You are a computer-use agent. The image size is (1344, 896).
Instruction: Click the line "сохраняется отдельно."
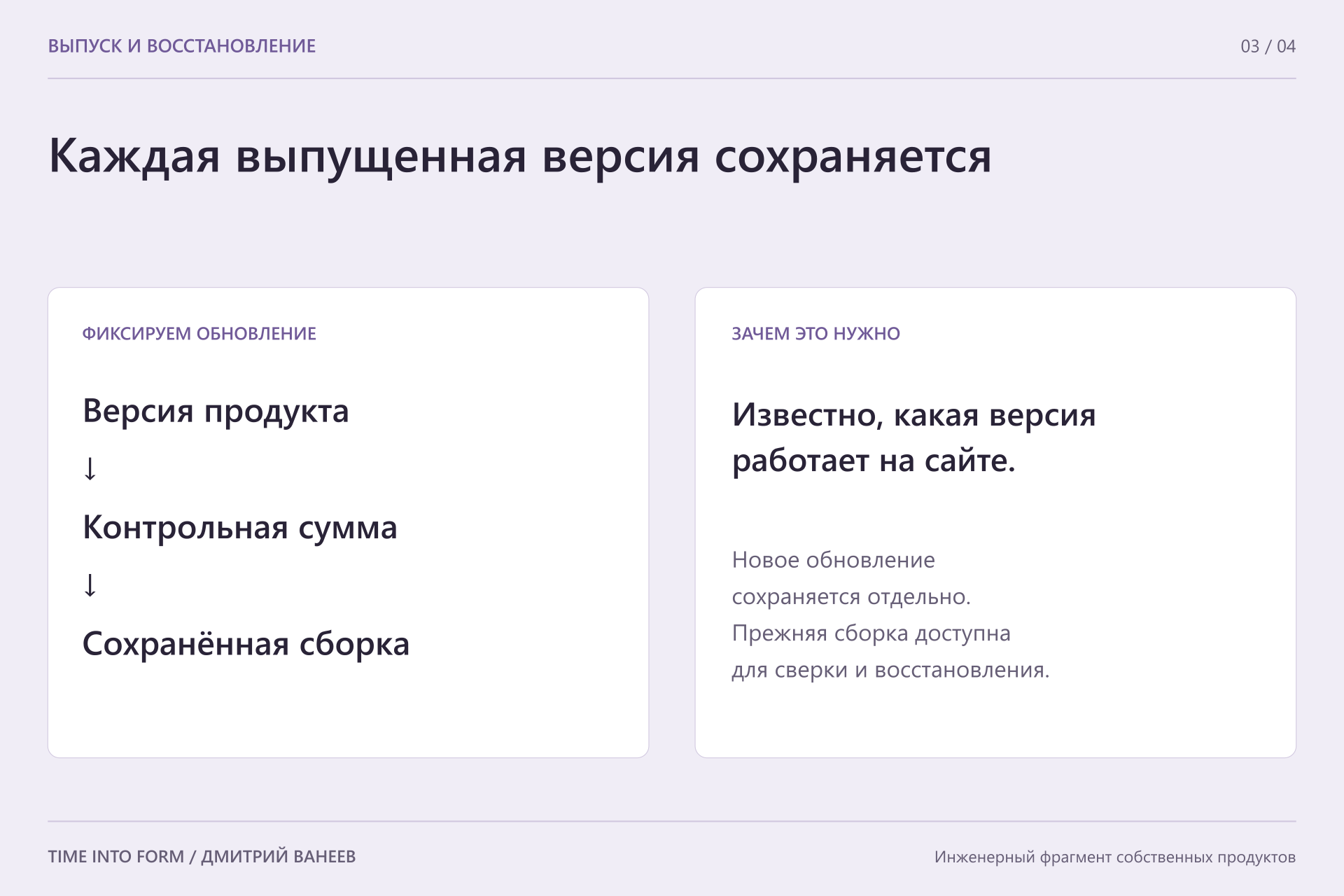[851, 597]
